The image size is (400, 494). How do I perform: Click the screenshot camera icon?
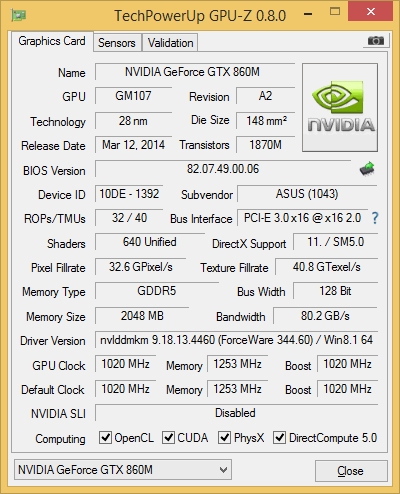coord(376,41)
